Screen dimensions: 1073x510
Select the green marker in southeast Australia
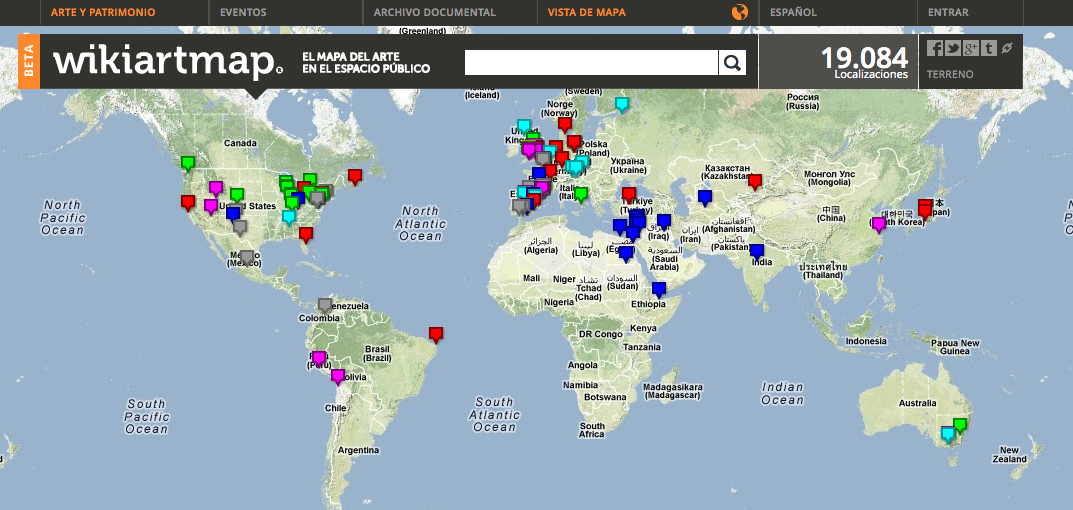coord(961,424)
